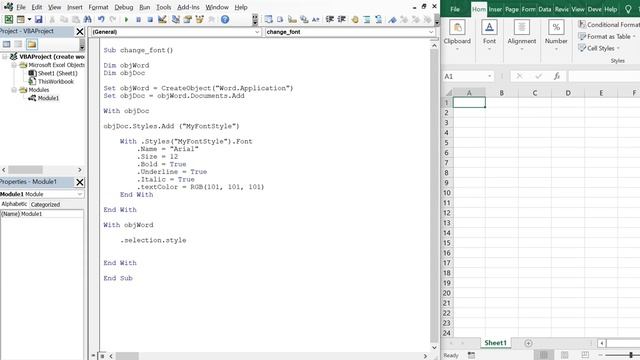Open the change_font procedure dropdown
Viewport: 640px width, 360px height.
(x=431, y=32)
